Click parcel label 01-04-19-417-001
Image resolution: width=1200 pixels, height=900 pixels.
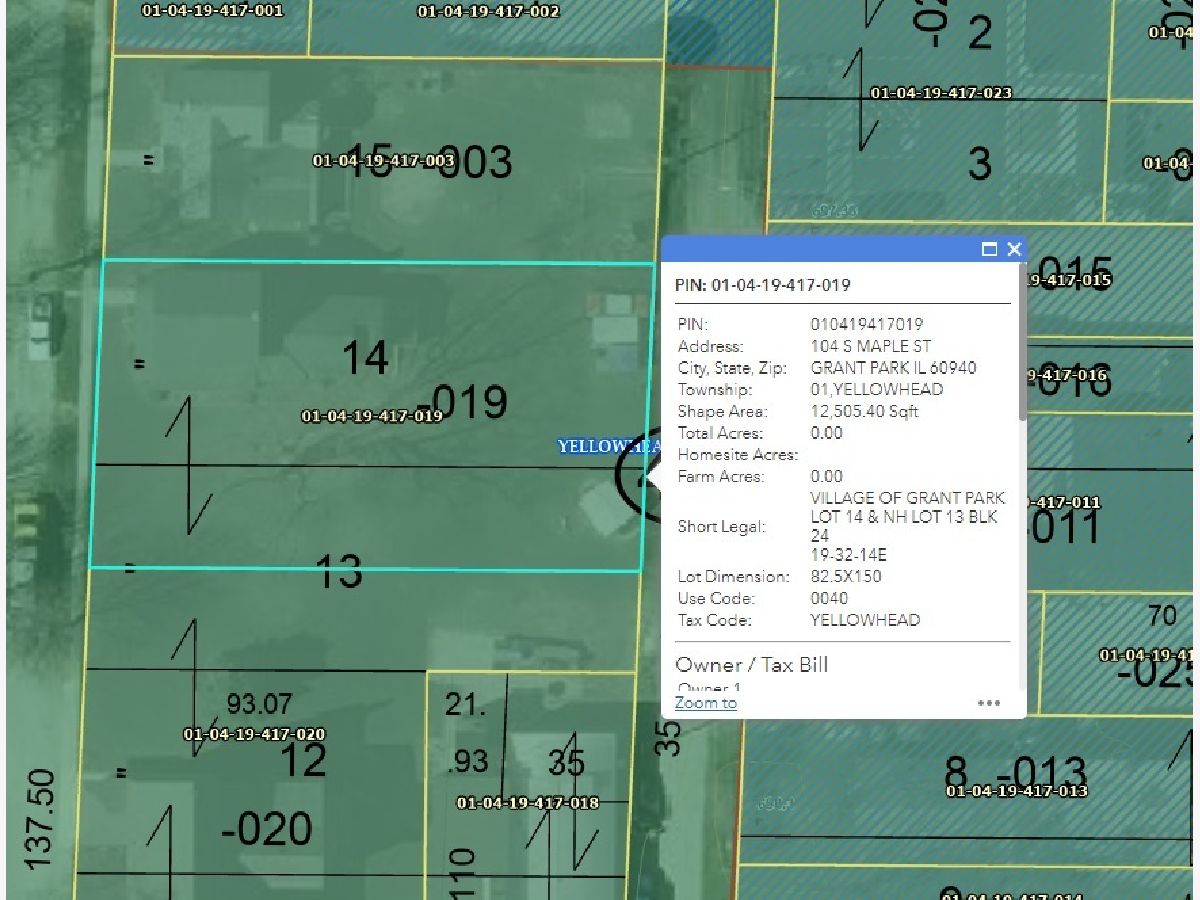coord(212,11)
